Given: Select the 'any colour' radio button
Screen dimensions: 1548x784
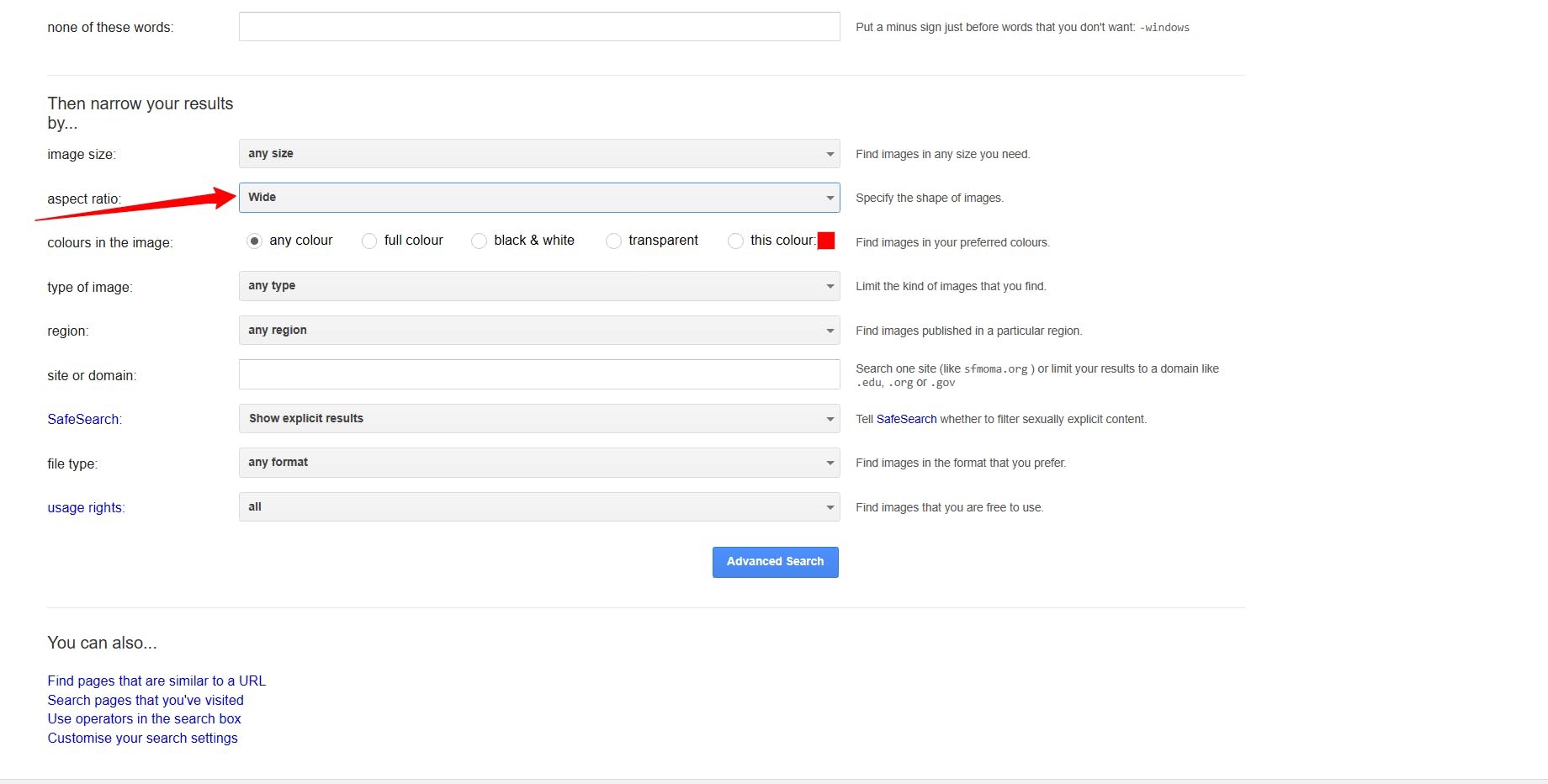Looking at the screenshot, I should click(254, 241).
